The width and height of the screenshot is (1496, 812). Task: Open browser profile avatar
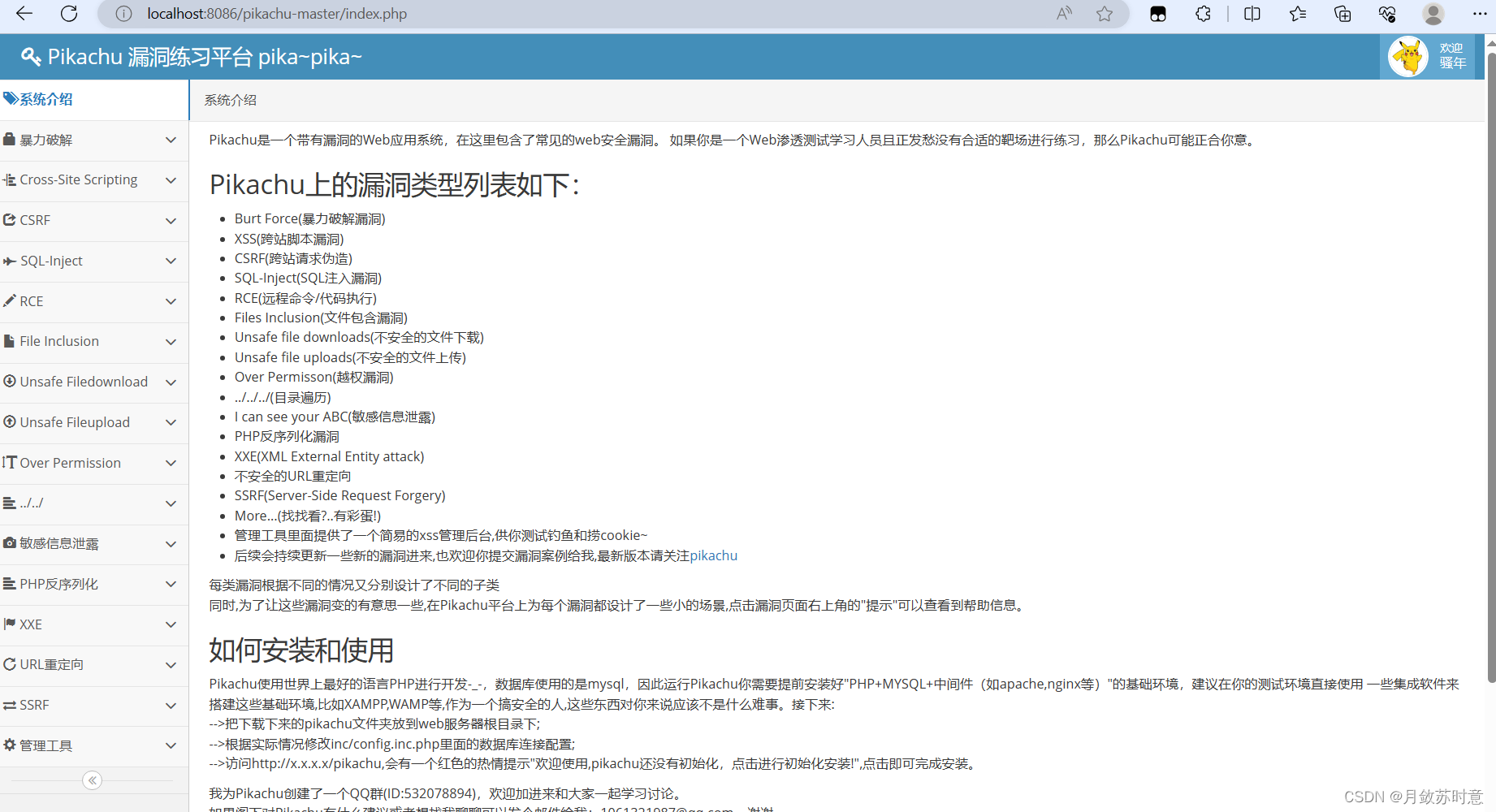(1433, 14)
